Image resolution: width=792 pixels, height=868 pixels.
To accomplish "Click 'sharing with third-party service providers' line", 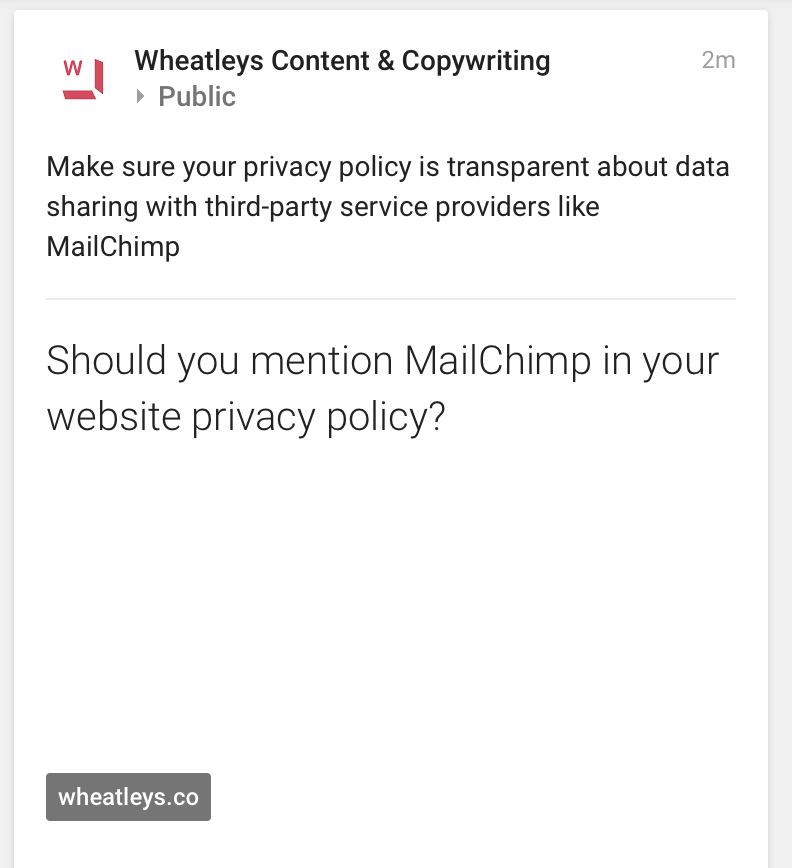I will click(301, 206).
